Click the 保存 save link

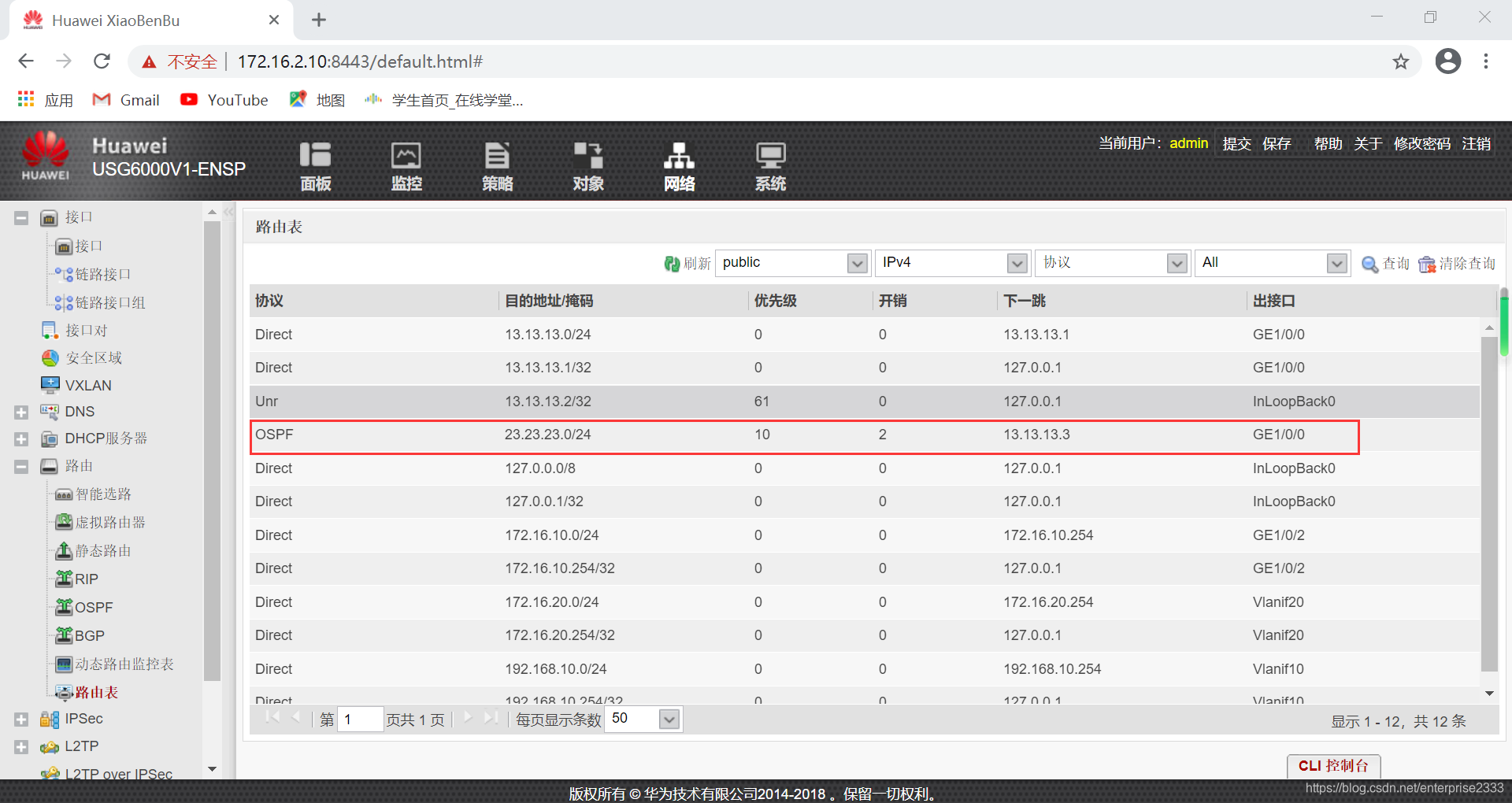click(x=1277, y=143)
